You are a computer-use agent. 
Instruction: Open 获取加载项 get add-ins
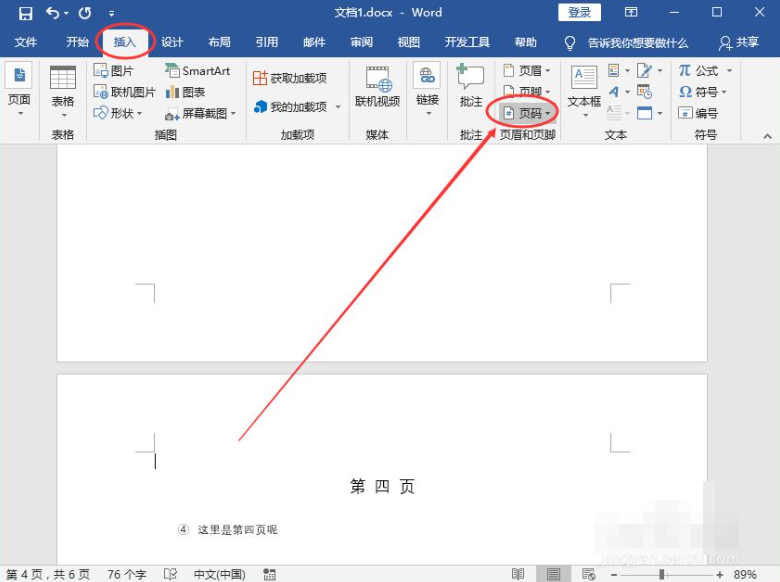290,78
